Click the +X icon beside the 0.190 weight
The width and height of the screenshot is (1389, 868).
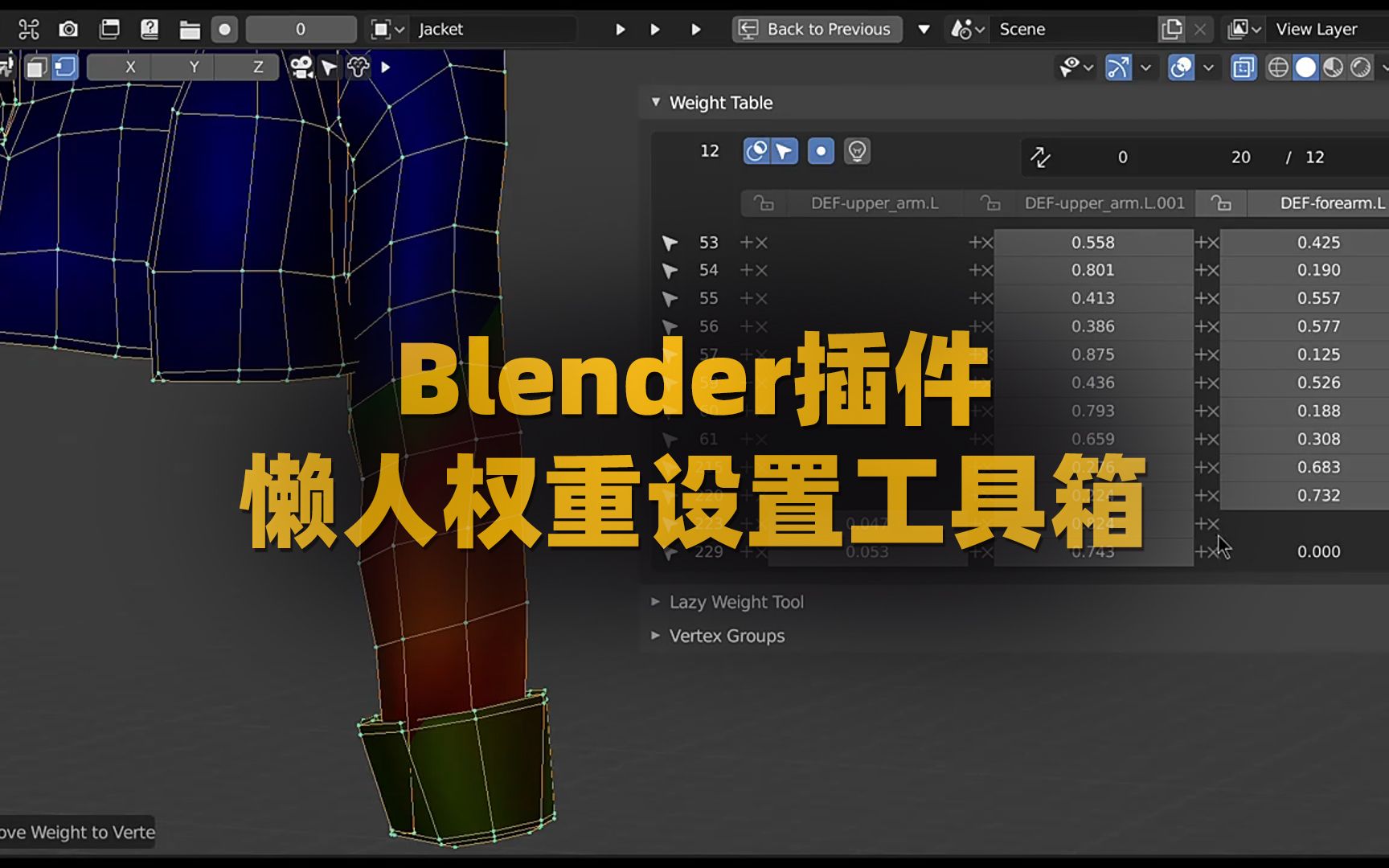[x=1207, y=271]
